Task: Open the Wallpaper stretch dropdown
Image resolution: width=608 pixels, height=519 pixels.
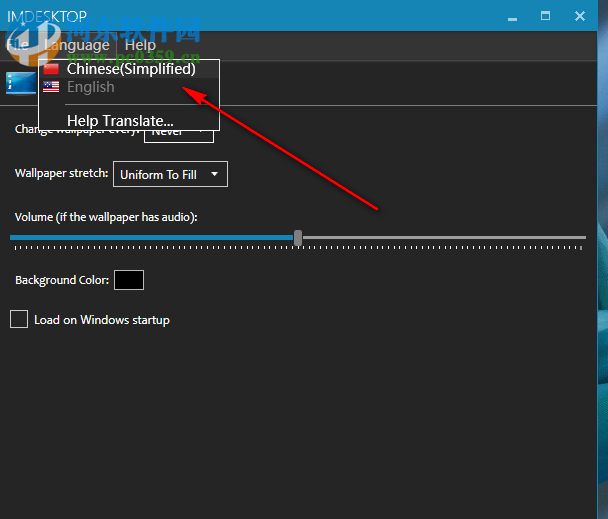Action: click(170, 174)
